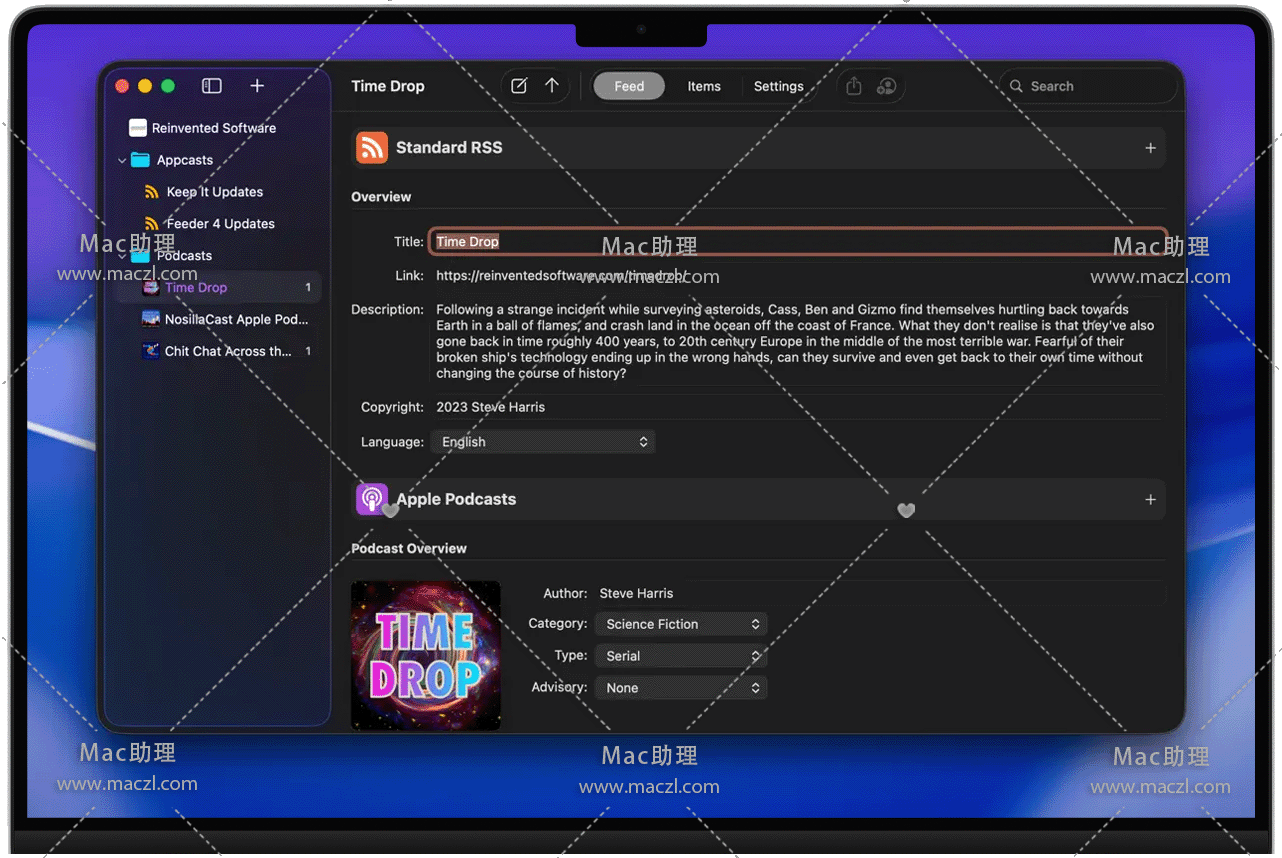
Task: Toggle the sidebar visibility icon
Action: tap(212, 86)
